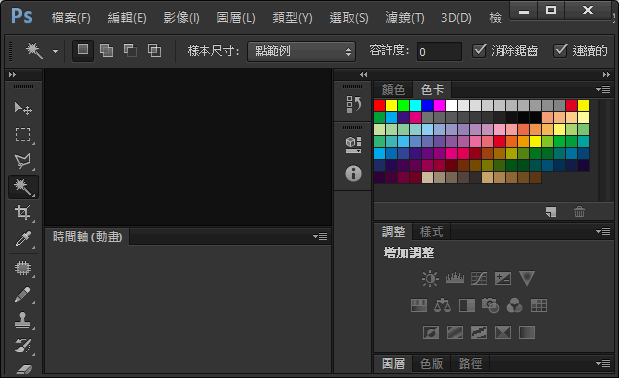619x378 pixels.
Task: Add a Photo Filter adjustment
Action: [490, 305]
